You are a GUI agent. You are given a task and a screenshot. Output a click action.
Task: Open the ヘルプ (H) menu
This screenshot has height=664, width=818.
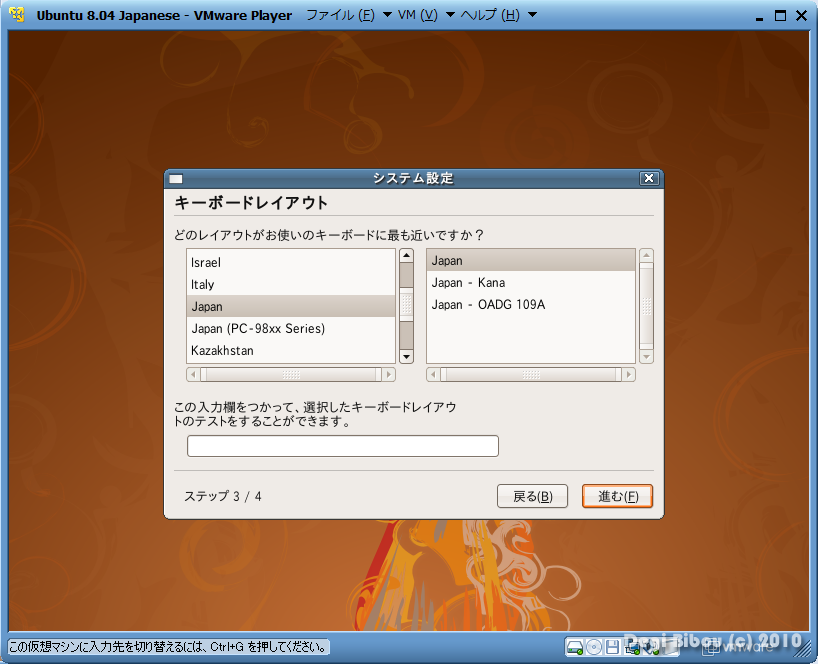(x=490, y=15)
